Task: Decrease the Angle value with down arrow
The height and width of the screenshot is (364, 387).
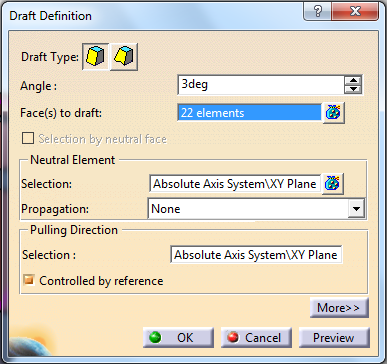Action: click(353, 89)
